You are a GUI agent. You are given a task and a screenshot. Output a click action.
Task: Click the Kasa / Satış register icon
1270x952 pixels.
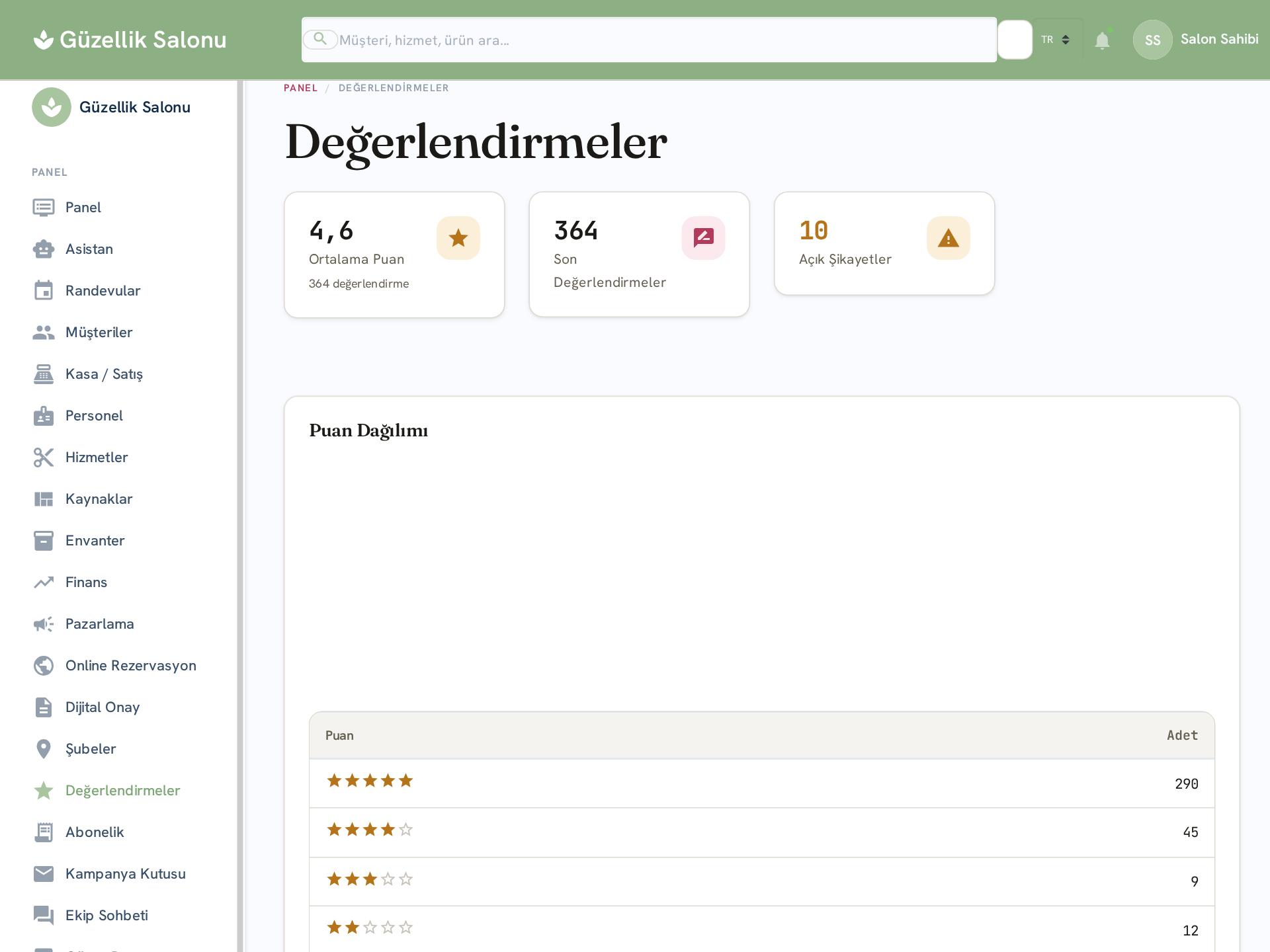[x=44, y=374]
